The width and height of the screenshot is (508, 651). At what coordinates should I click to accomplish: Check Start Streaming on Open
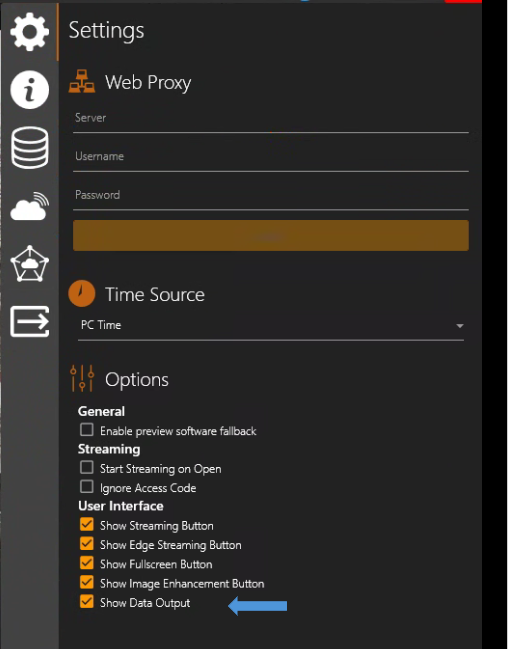(87, 467)
